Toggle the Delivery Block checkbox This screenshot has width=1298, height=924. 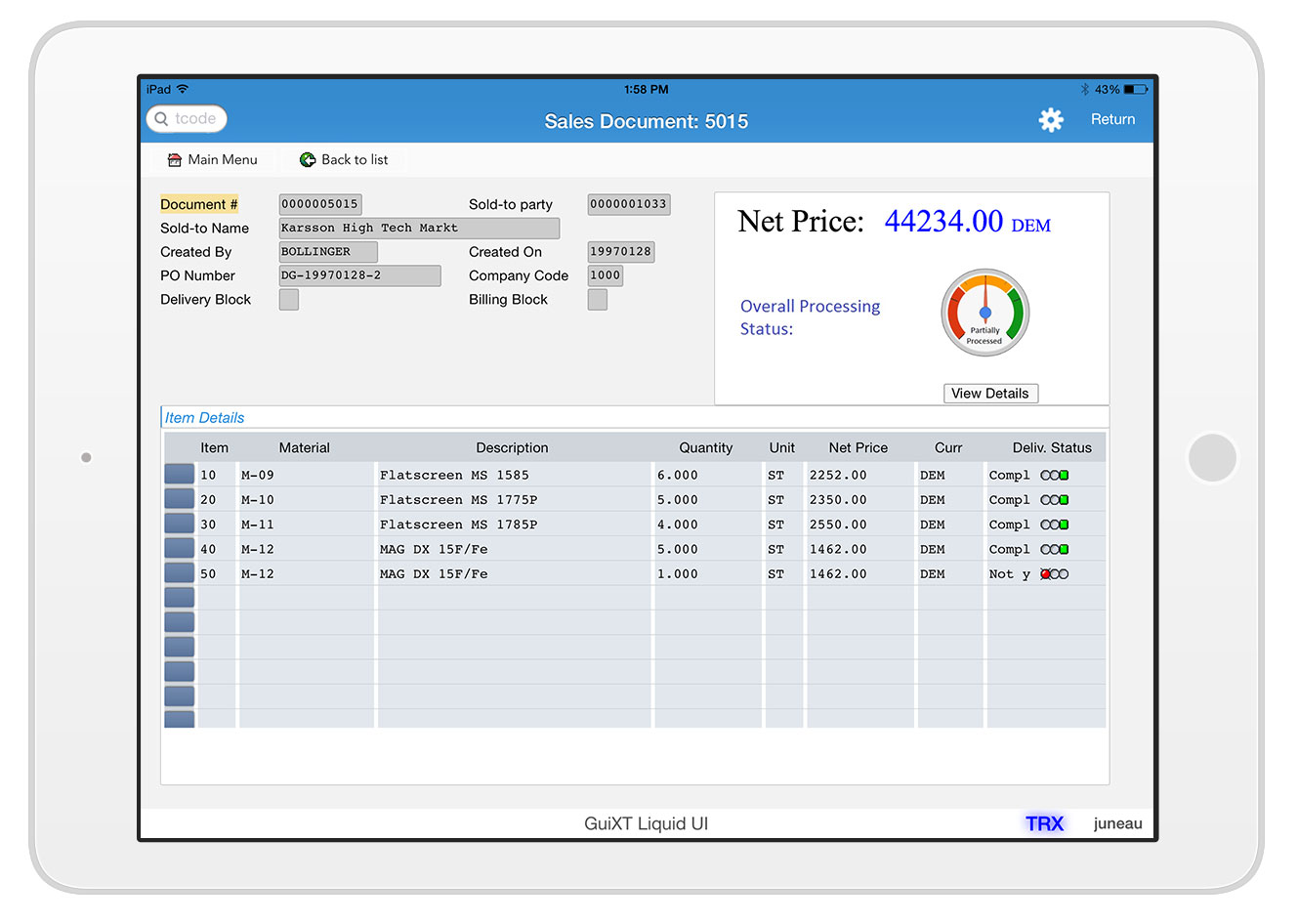(289, 300)
